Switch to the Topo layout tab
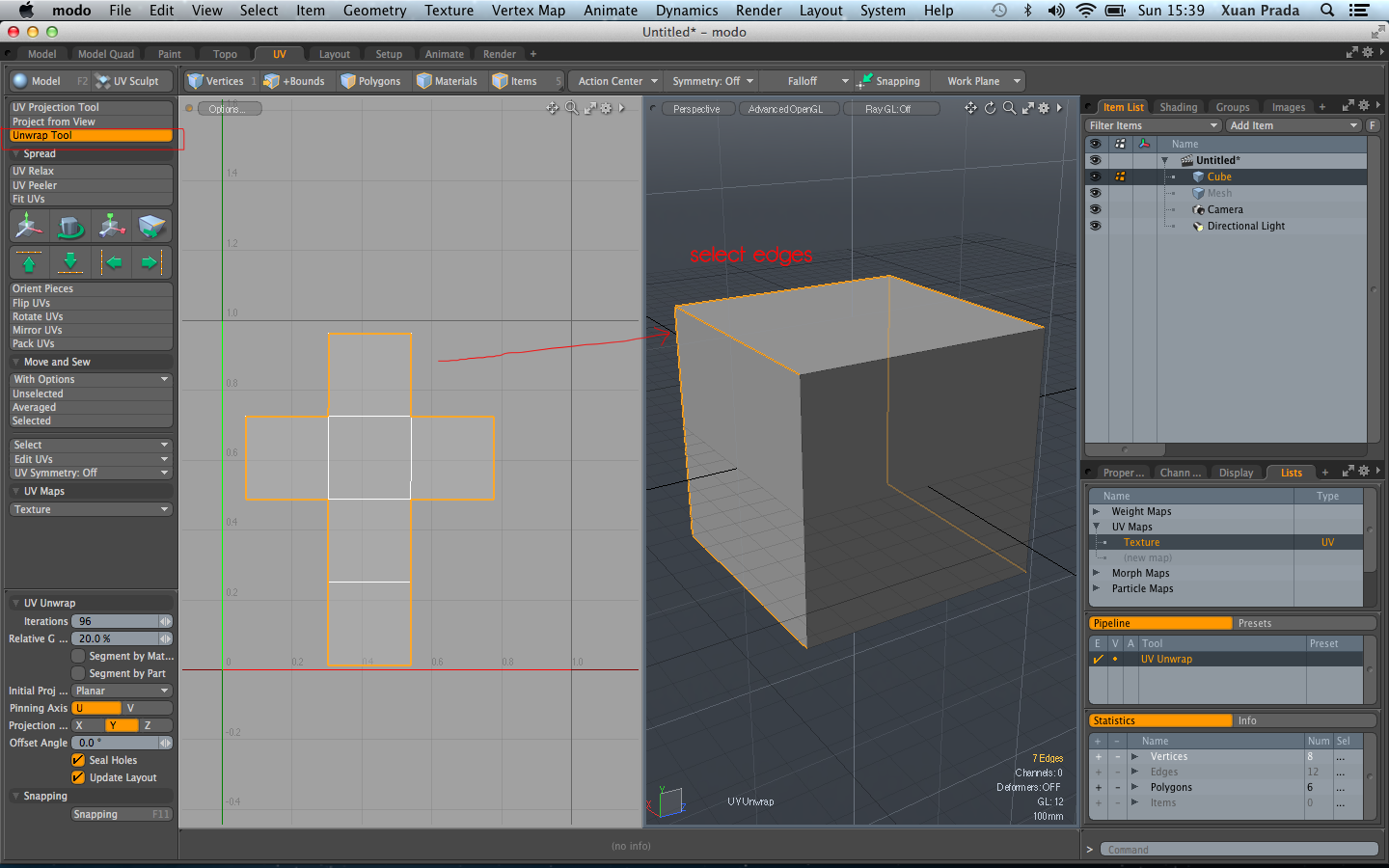Image resolution: width=1389 pixels, height=868 pixels. [x=225, y=54]
